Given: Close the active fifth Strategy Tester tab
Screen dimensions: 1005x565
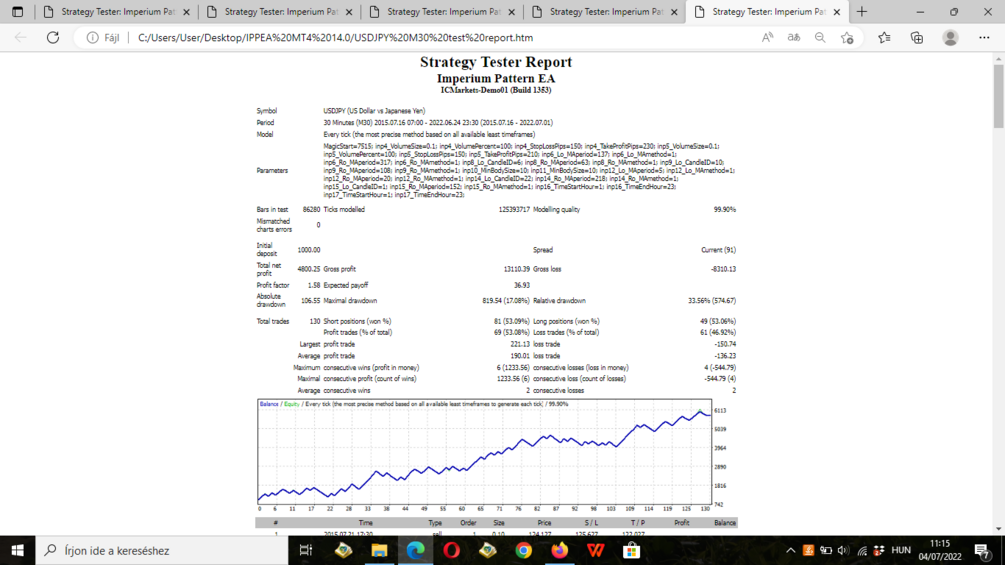Looking at the screenshot, I should click(836, 12).
